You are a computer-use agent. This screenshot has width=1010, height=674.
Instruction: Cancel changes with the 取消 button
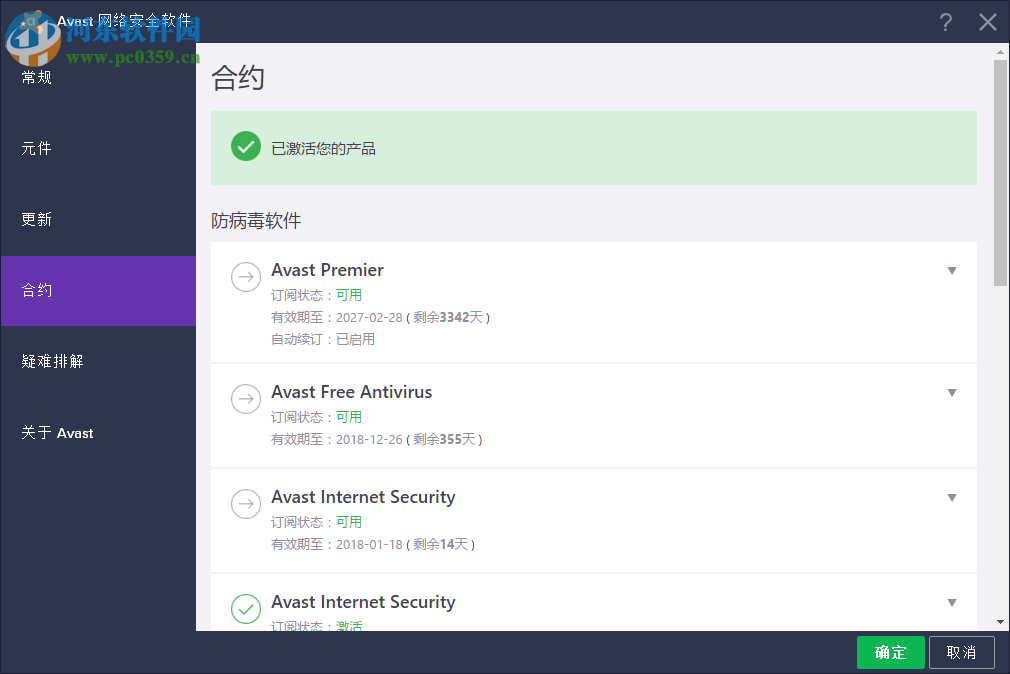(x=962, y=652)
